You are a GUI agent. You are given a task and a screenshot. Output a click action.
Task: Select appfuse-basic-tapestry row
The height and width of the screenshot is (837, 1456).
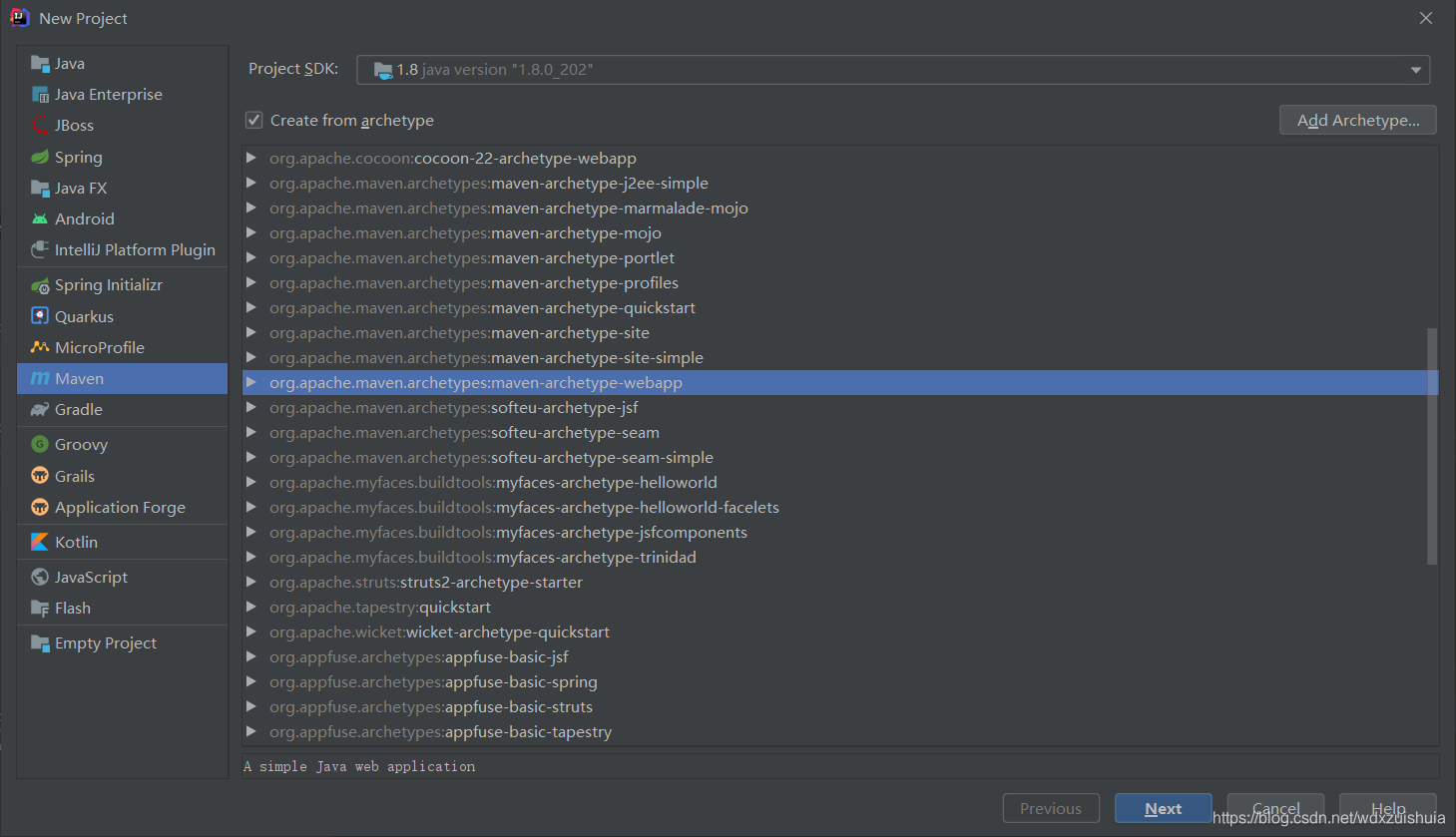point(840,731)
